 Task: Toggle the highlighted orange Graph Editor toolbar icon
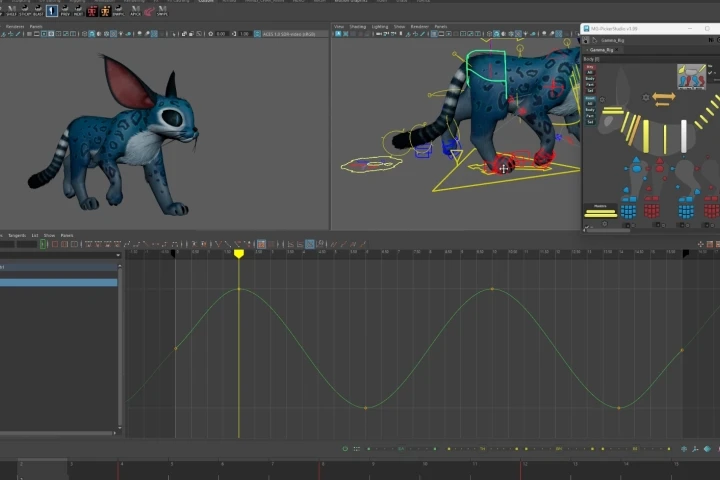(261, 244)
